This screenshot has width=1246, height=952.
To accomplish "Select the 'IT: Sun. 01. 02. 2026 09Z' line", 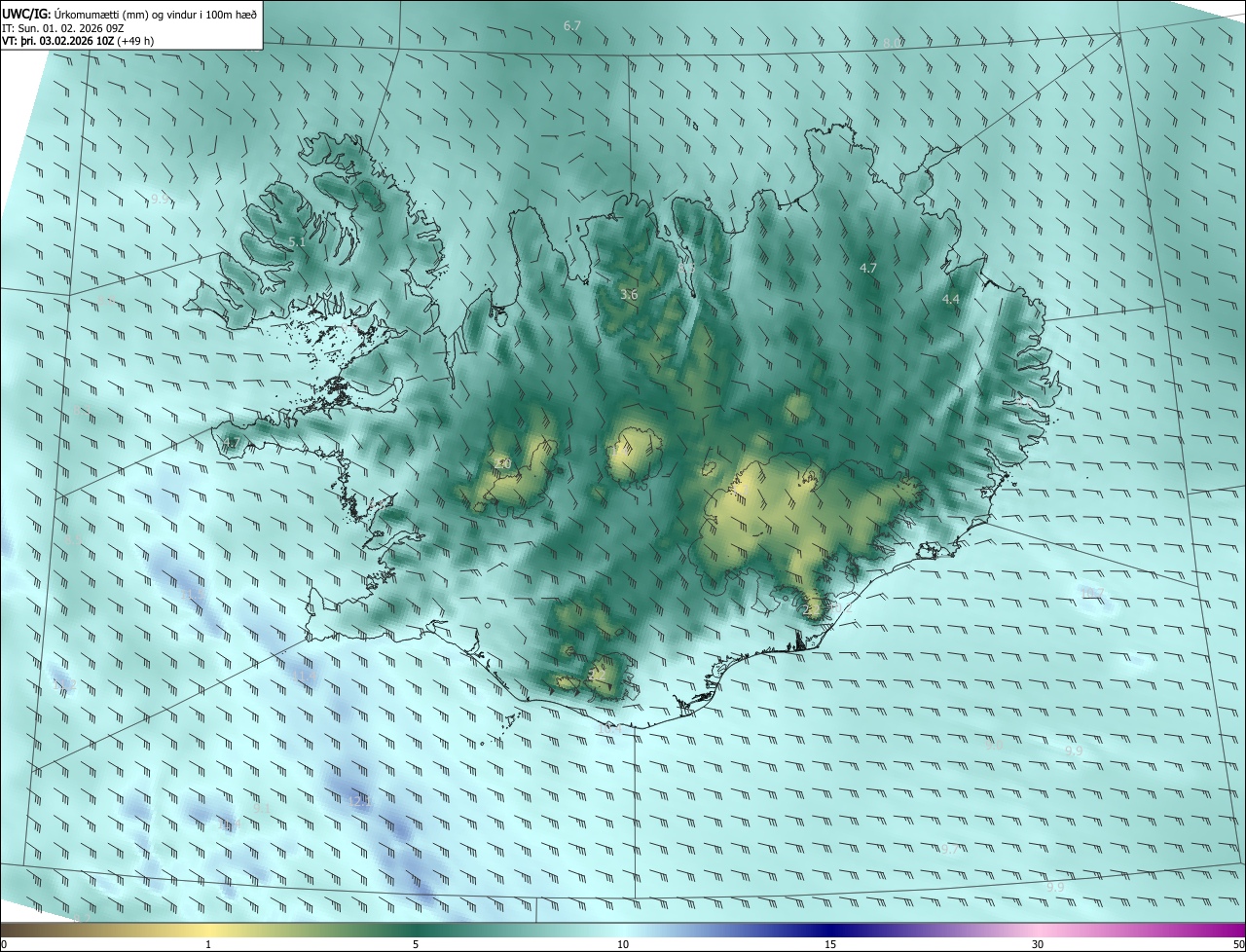I will coord(62,28).
